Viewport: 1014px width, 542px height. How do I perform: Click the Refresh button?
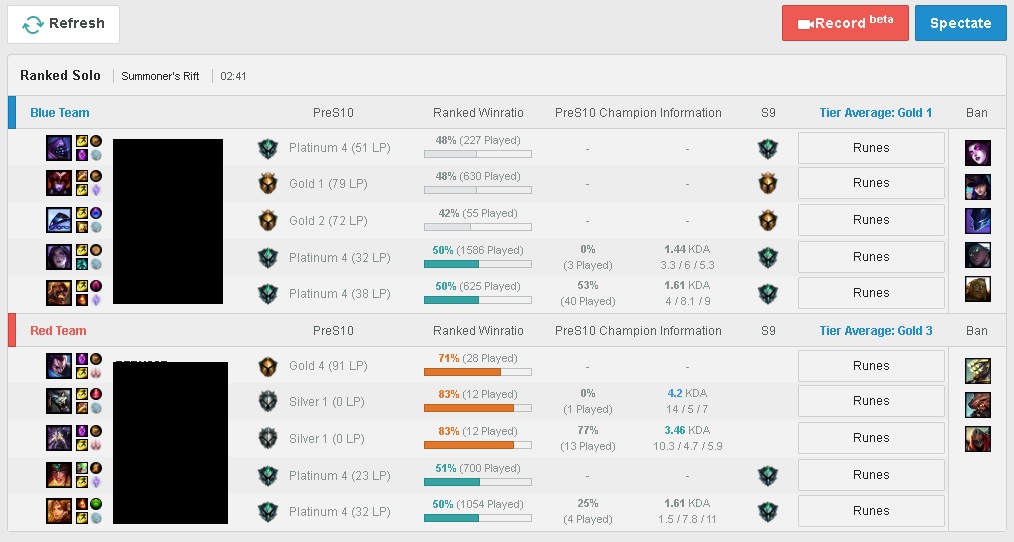(x=63, y=24)
